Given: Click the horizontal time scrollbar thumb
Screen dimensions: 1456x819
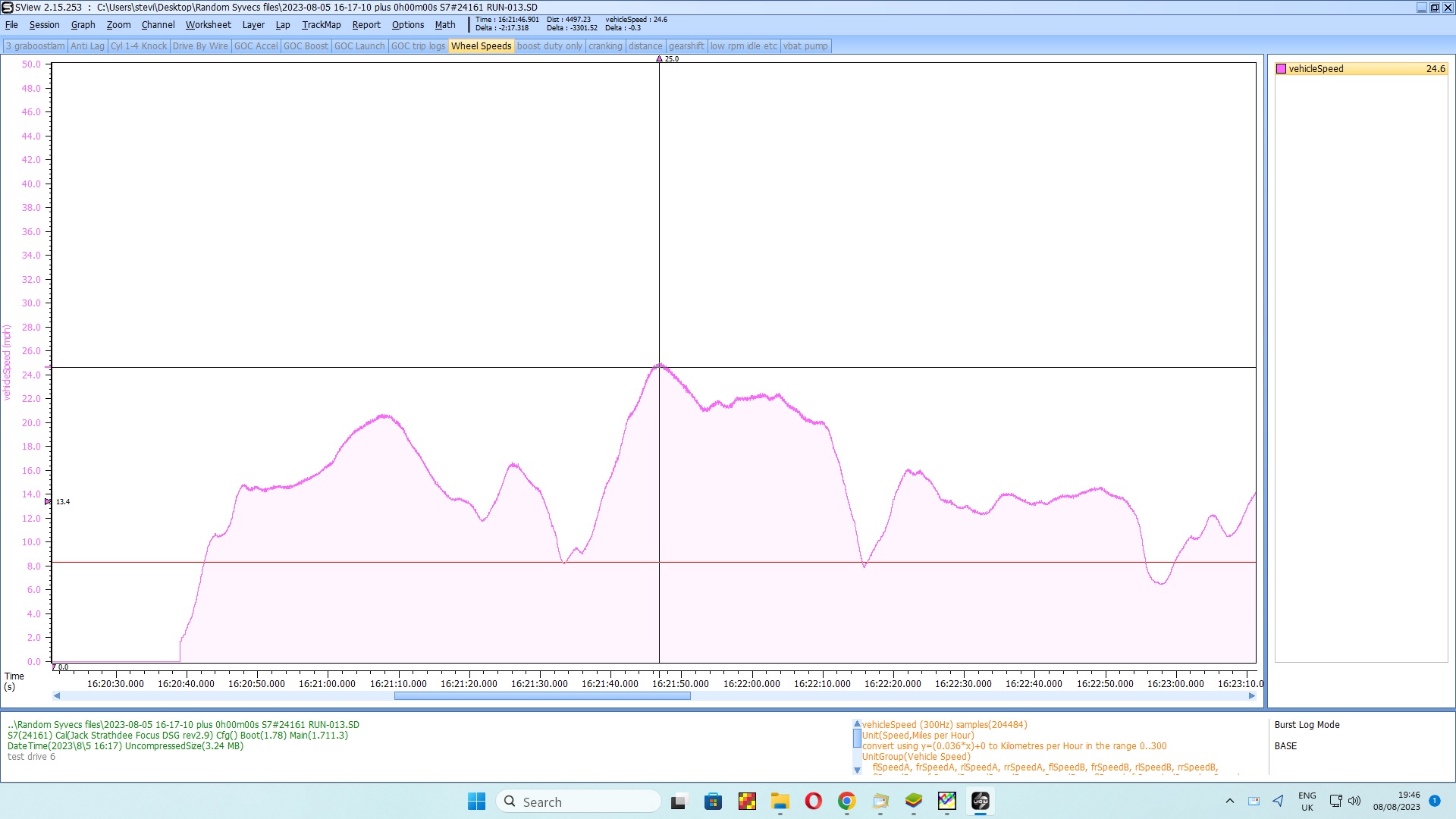Looking at the screenshot, I should [x=541, y=696].
